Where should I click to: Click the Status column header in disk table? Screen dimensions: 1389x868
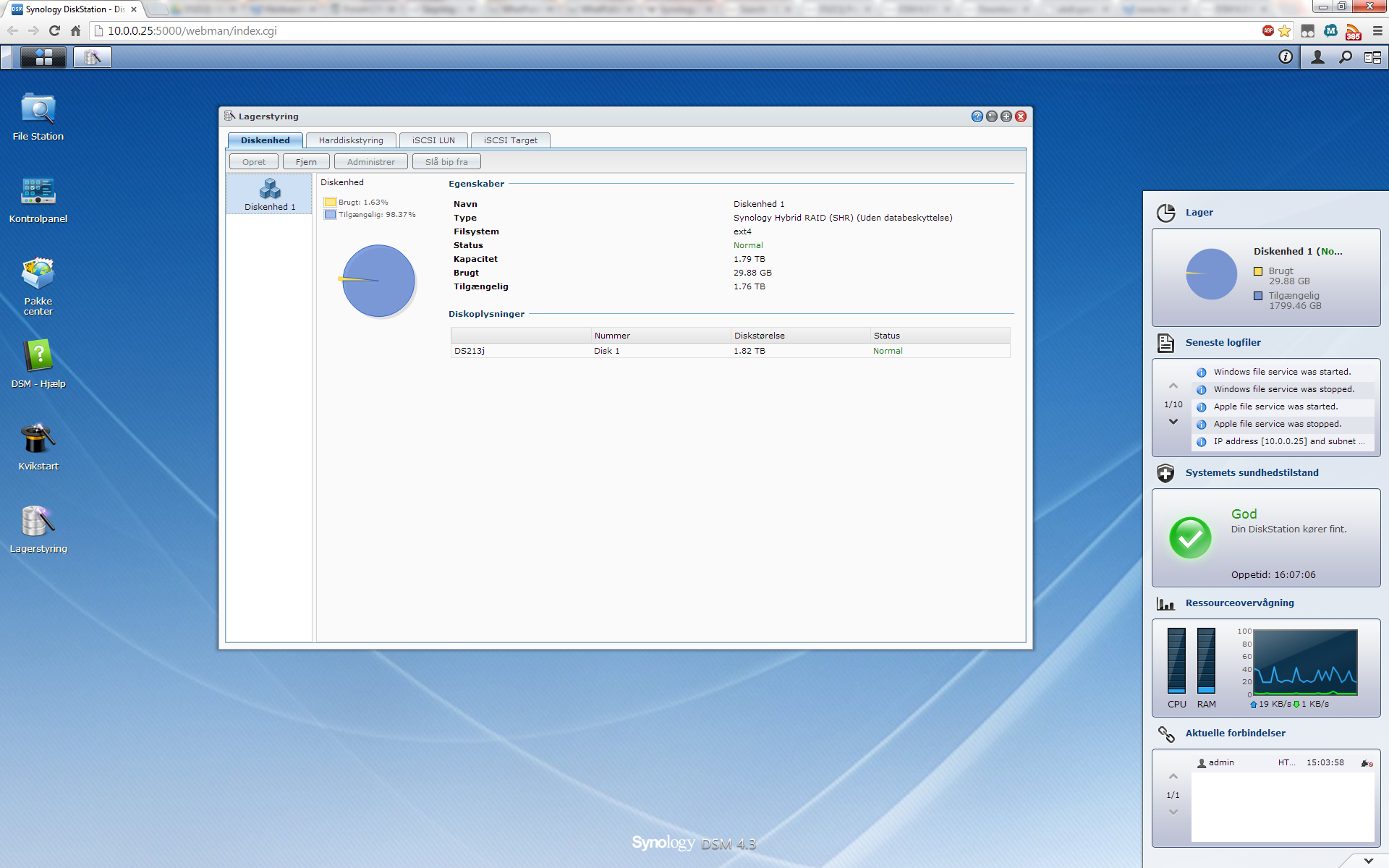940,336
